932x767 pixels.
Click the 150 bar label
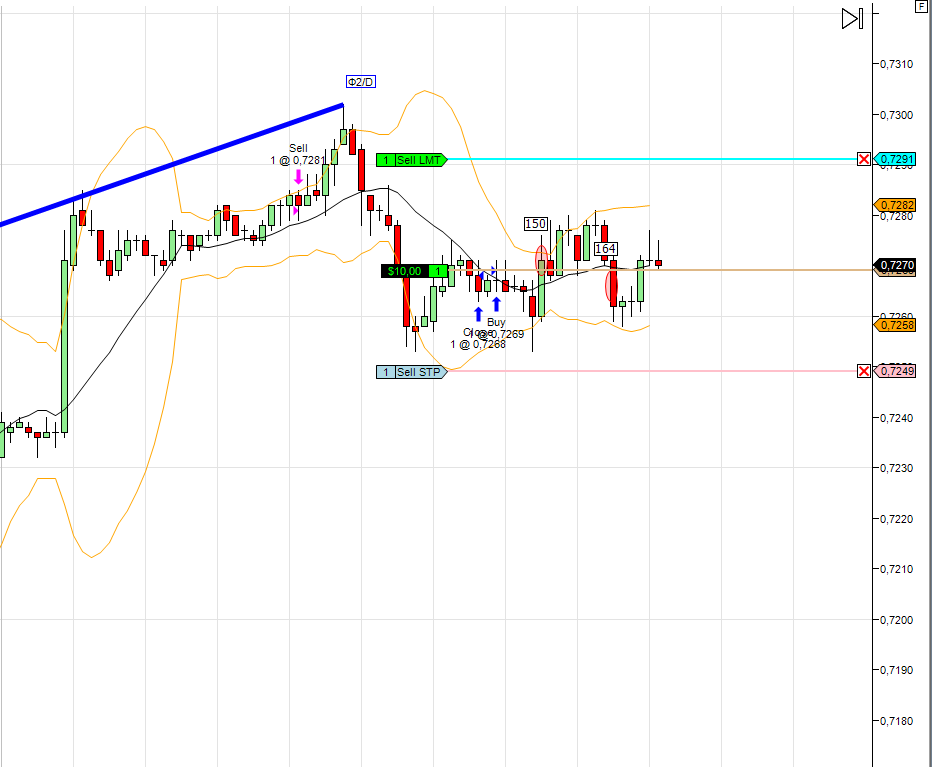click(536, 224)
